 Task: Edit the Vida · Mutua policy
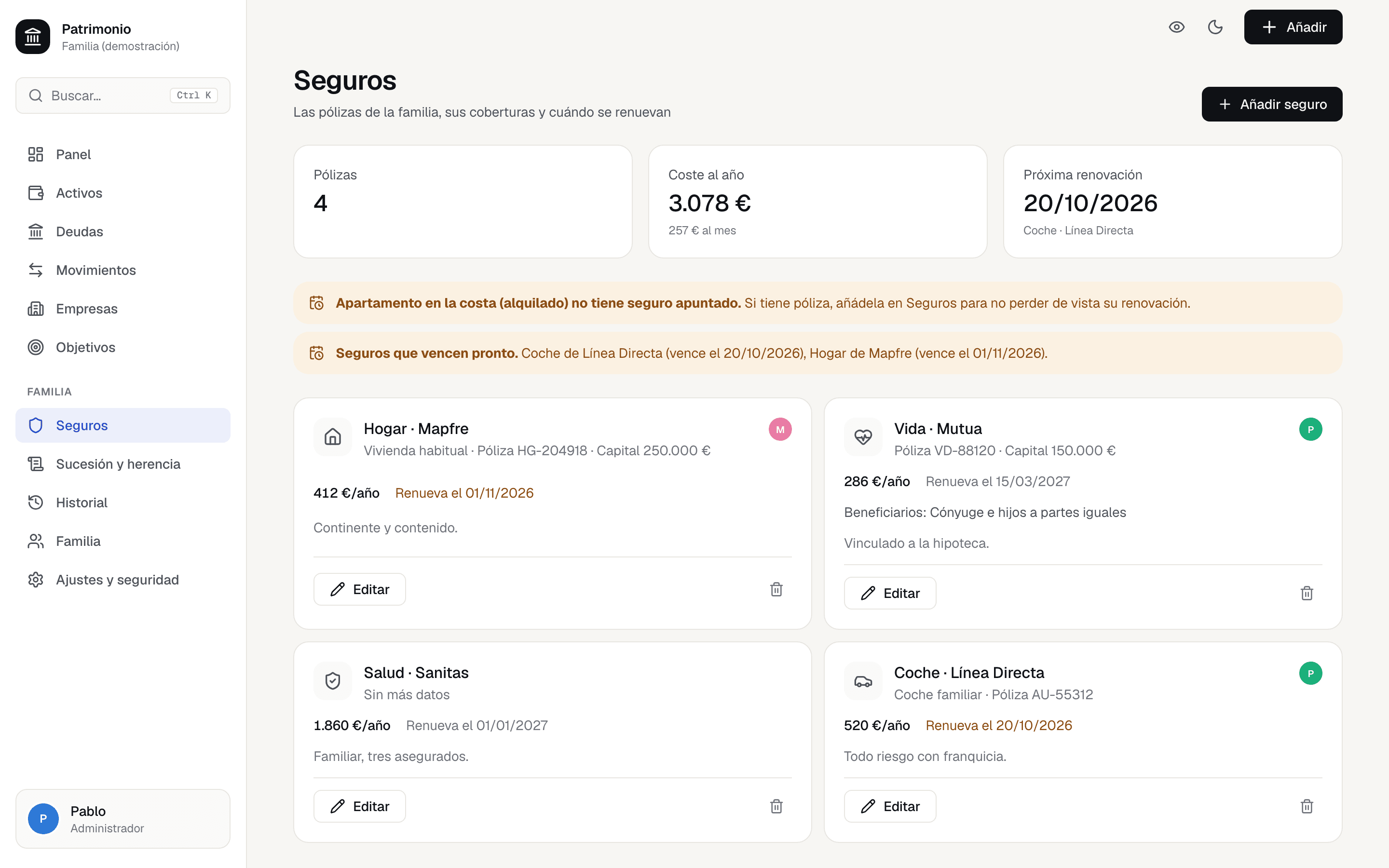pos(890,593)
